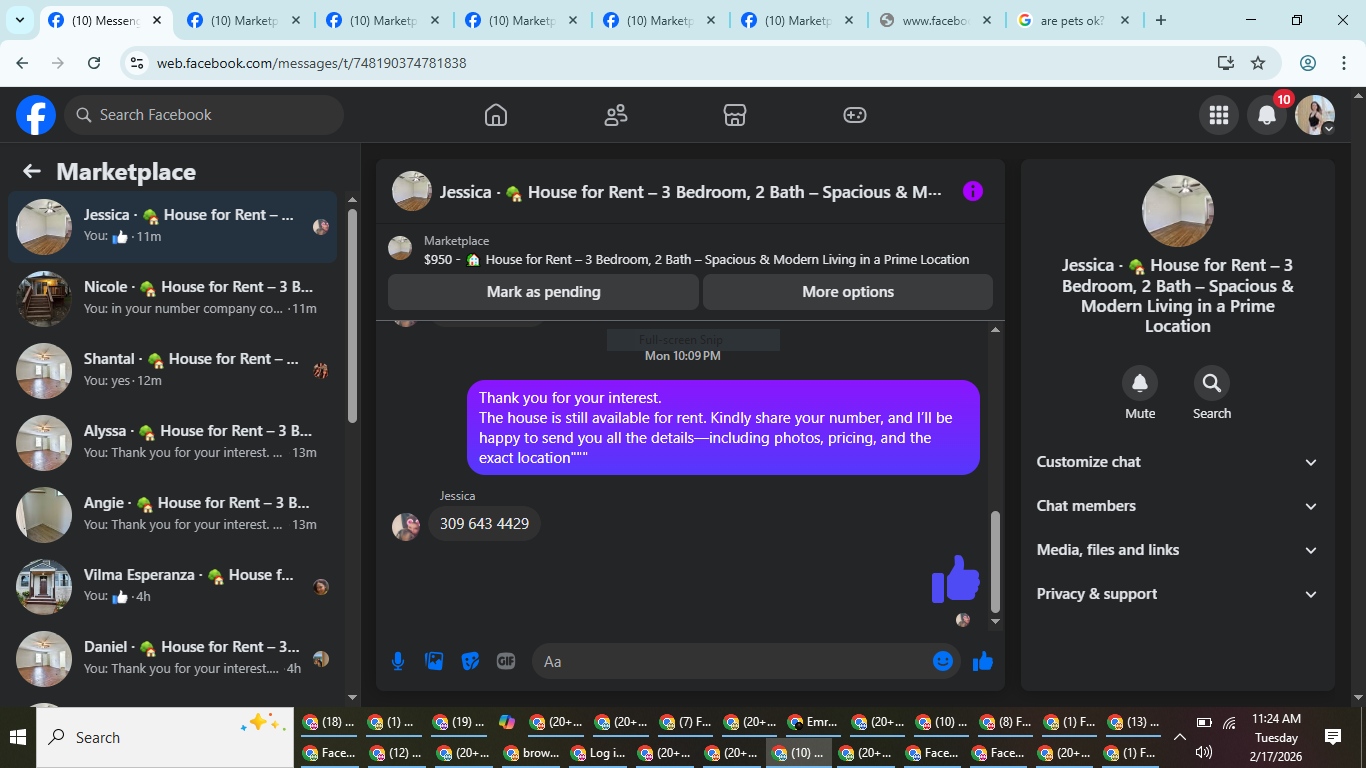Attach a photo or file icon
This screenshot has width=1366, height=768.
click(434, 661)
